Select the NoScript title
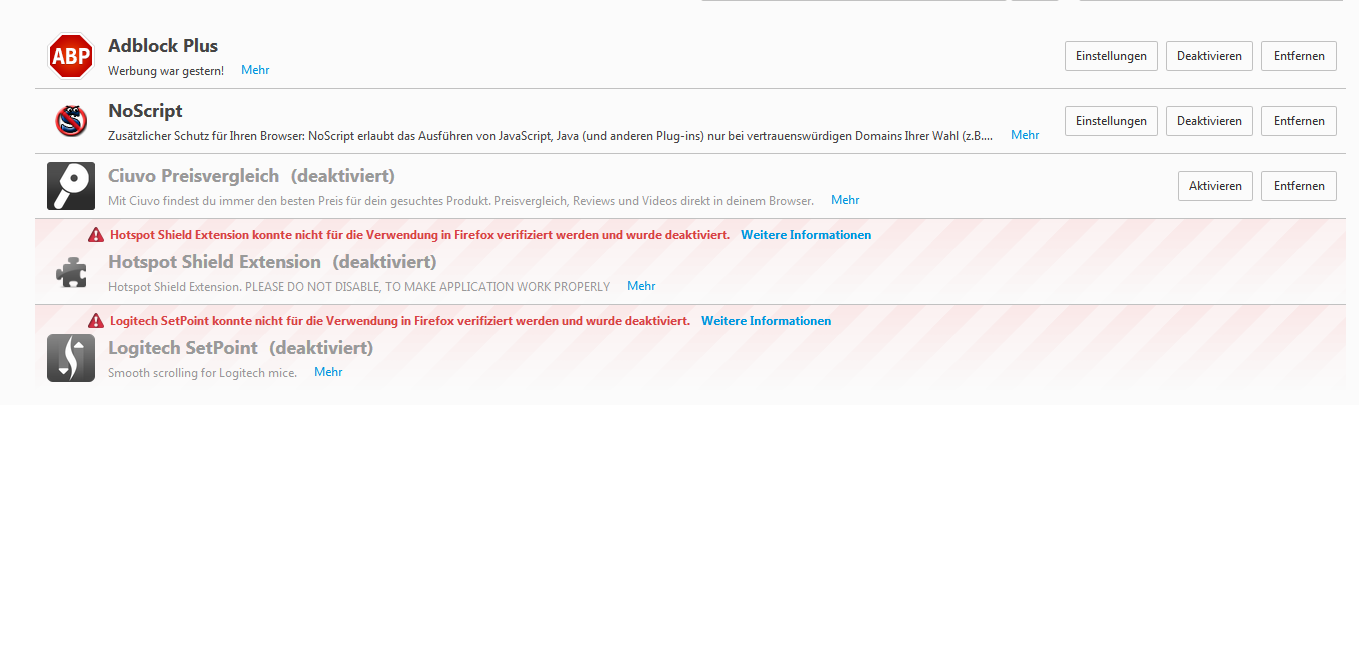 click(145, 111)
